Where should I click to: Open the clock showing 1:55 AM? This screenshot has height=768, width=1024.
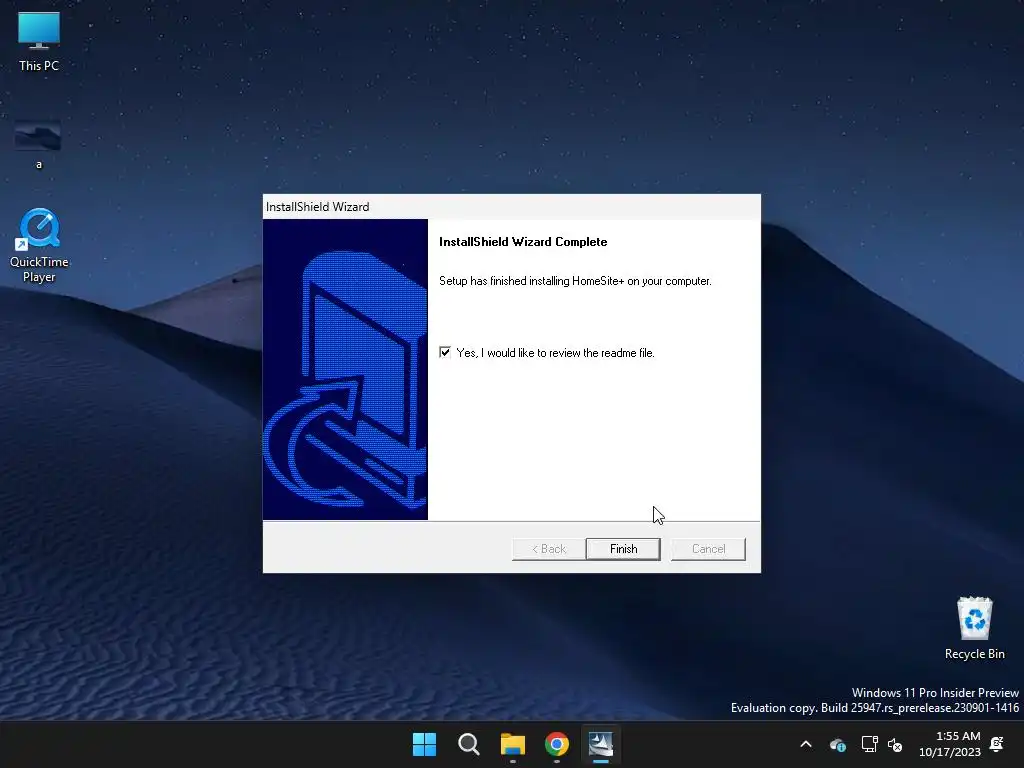(x=950, y=744)
